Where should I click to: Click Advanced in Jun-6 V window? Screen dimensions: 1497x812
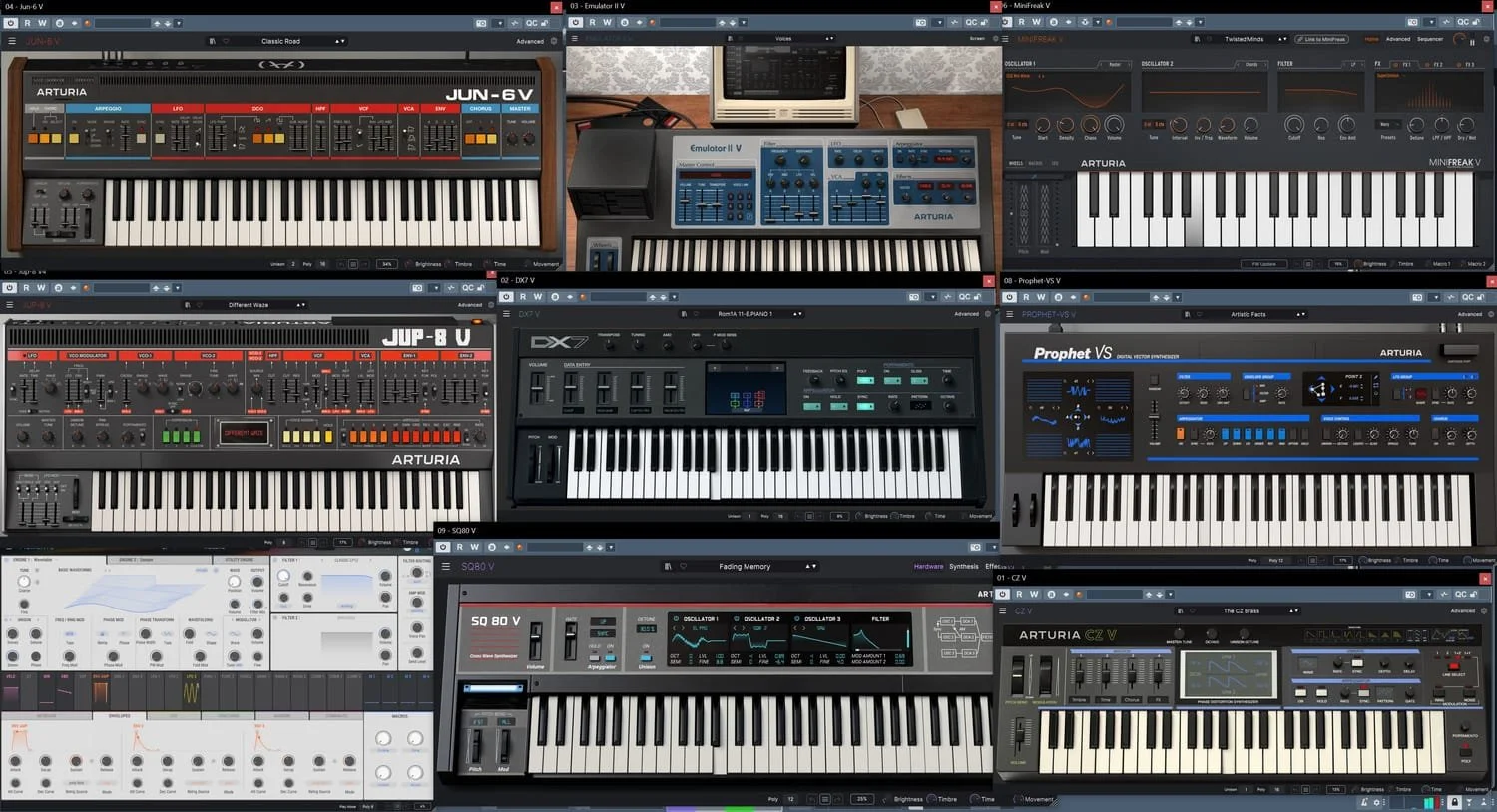(530, 41)
